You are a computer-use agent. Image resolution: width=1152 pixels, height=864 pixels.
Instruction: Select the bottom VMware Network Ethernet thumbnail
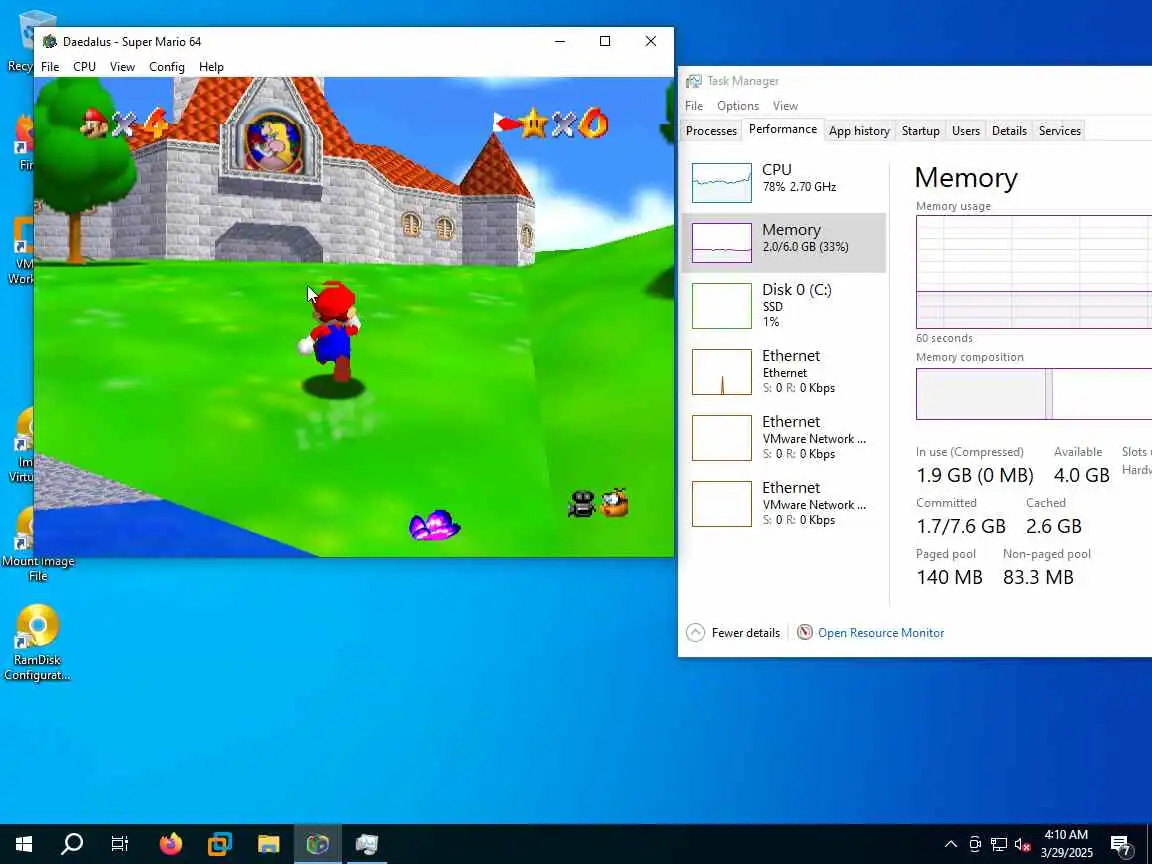721,504
